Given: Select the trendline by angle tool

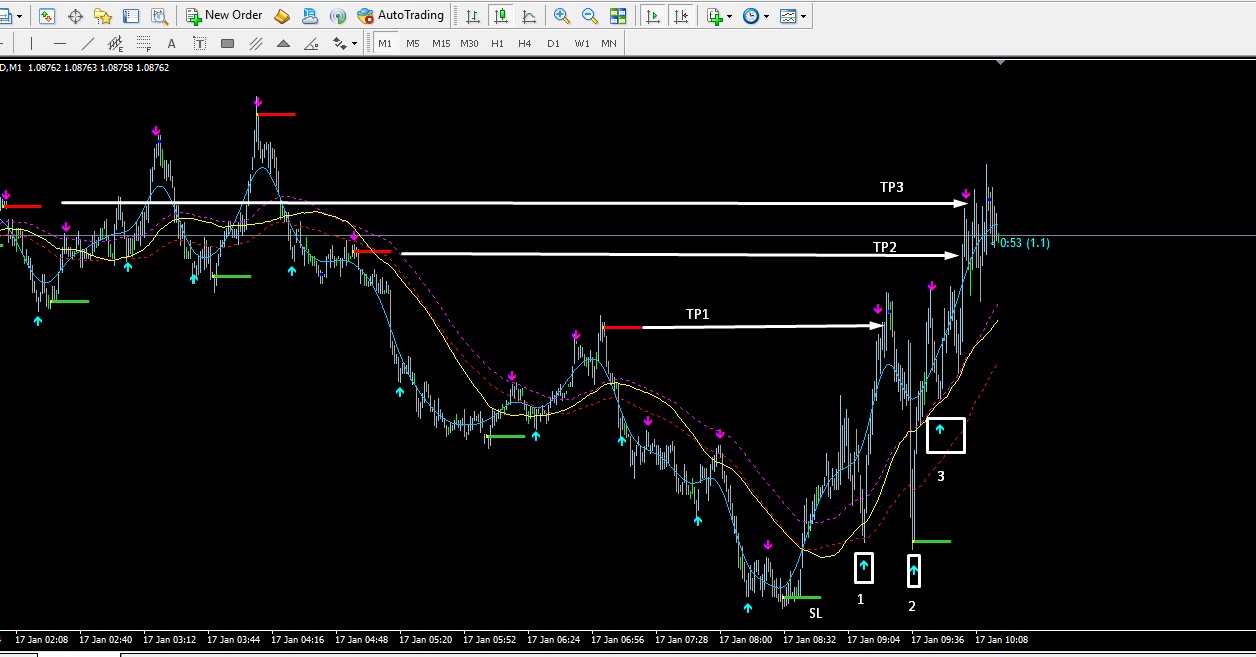Looking at the screenshot, I should pyautogui.click(x=312, y=44).
